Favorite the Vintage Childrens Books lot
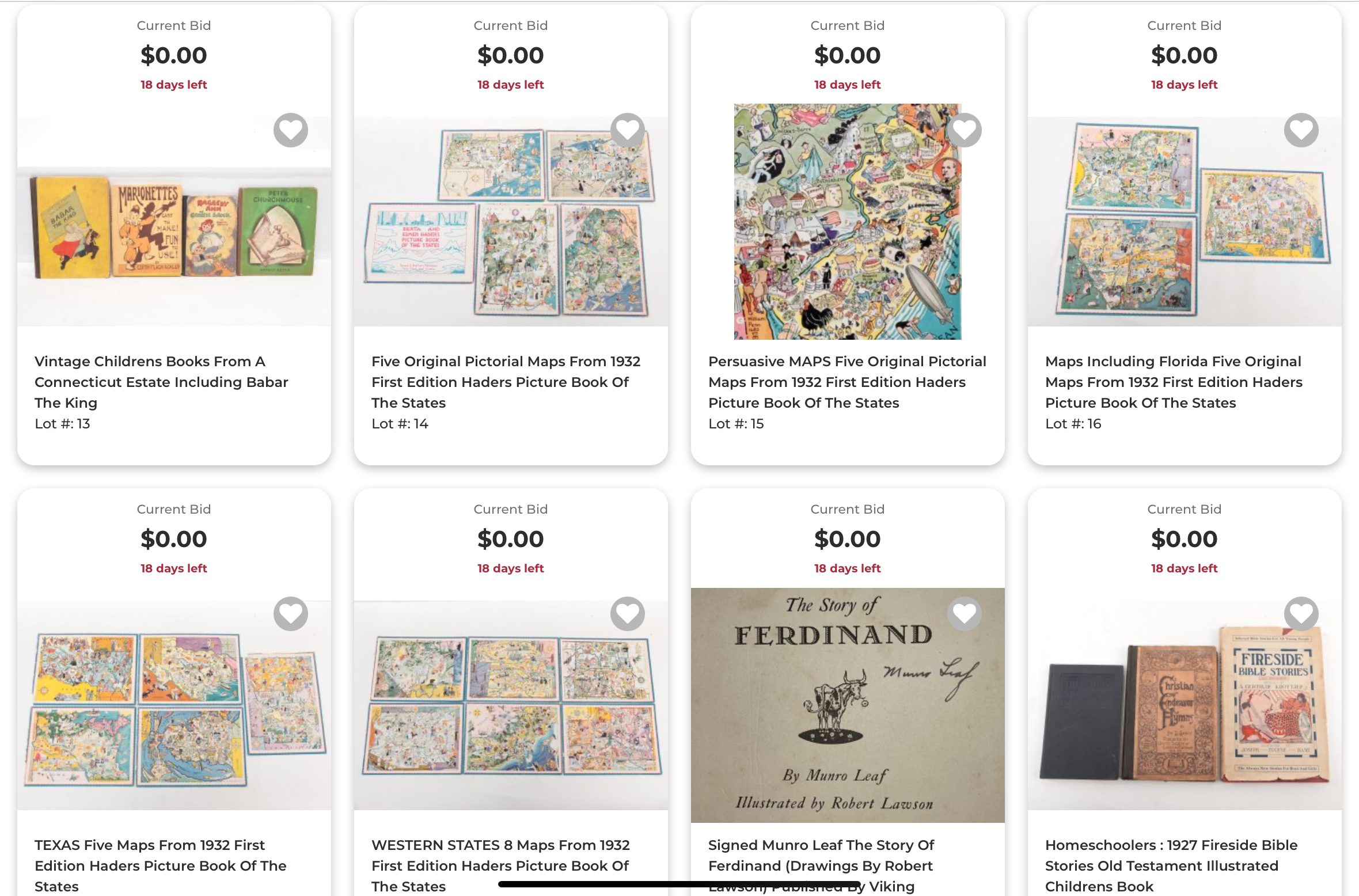The height and width of the screenshot is (896, 1359). (291, 130)
